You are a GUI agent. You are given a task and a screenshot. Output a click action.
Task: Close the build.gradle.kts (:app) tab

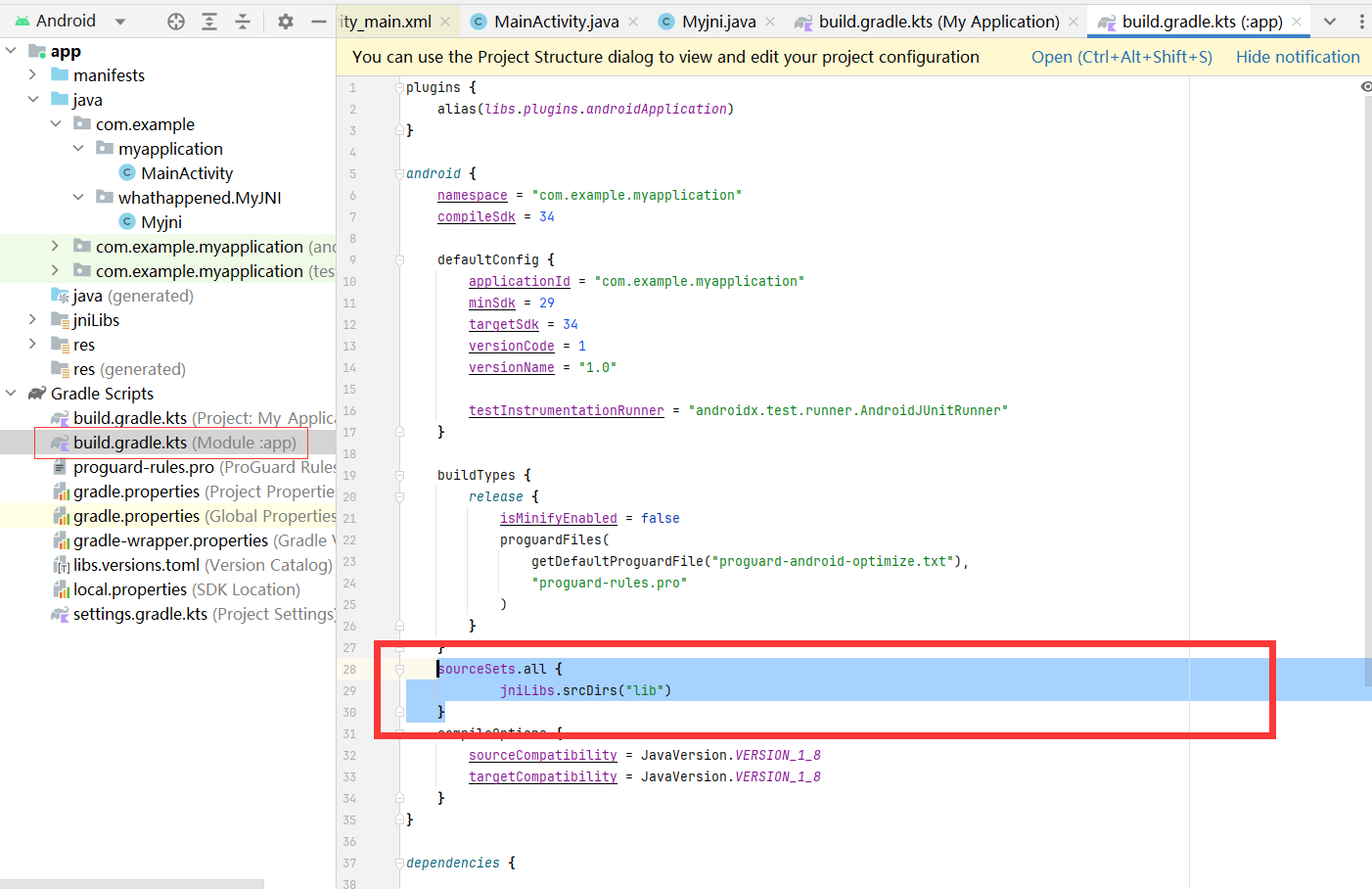pos(1297,22)
